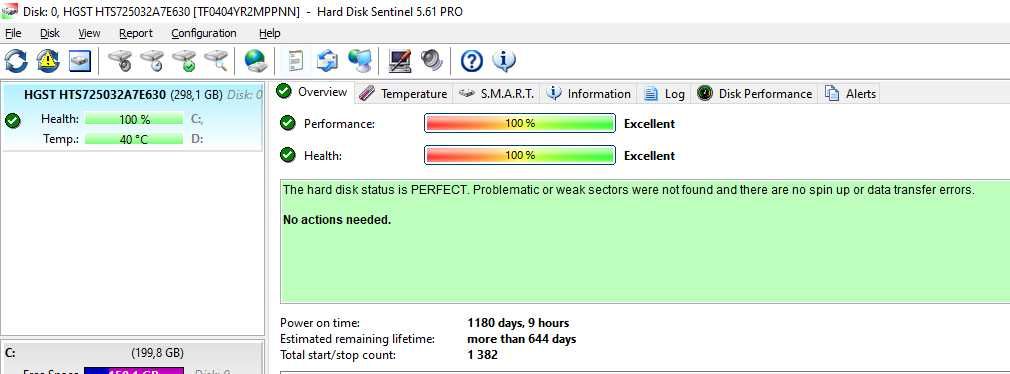1010x374 pixels.
Task: Open the File menu
Action: point(13,33)
